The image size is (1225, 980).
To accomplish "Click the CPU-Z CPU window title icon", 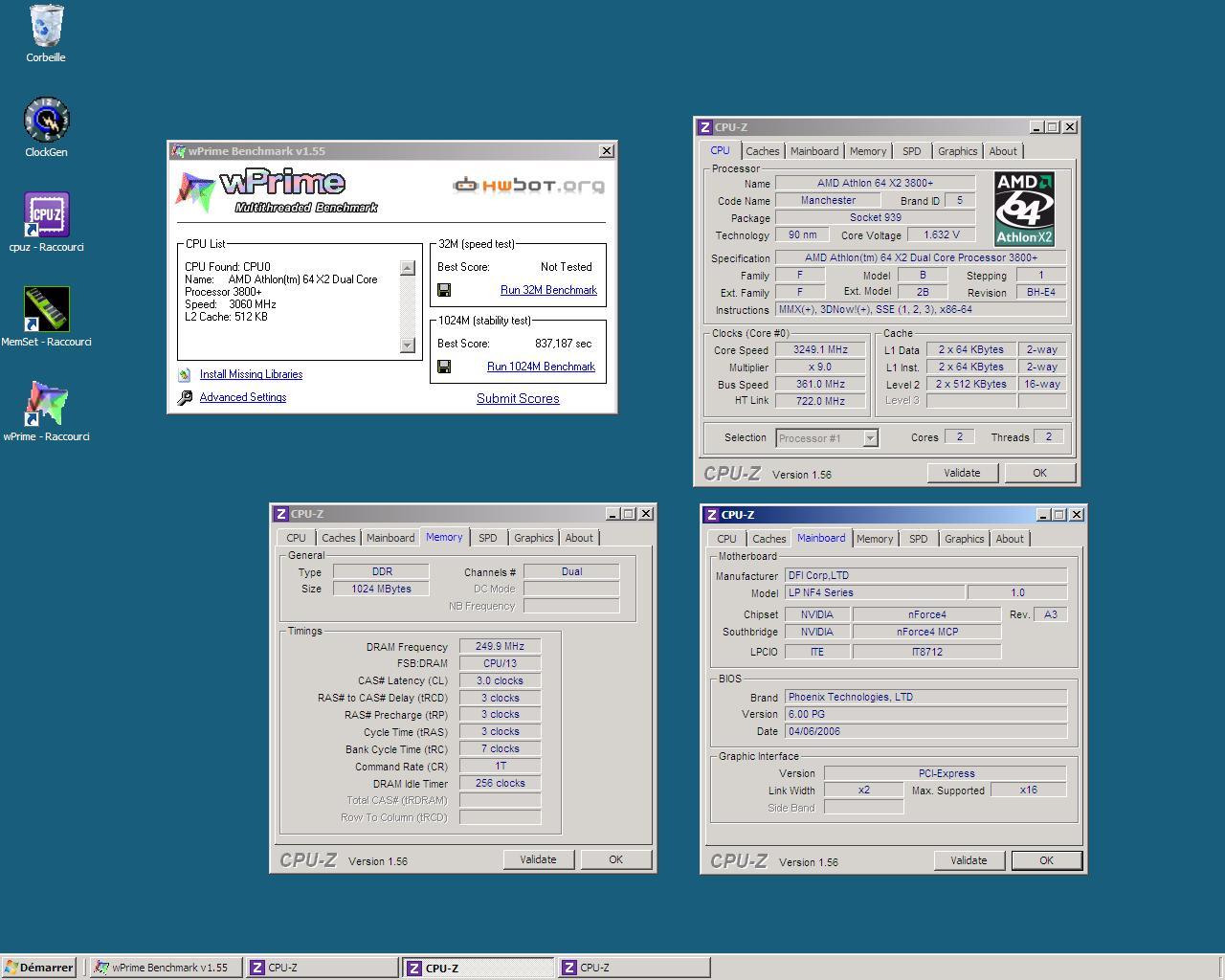I will pyautogui.click(x=705, y=127).
